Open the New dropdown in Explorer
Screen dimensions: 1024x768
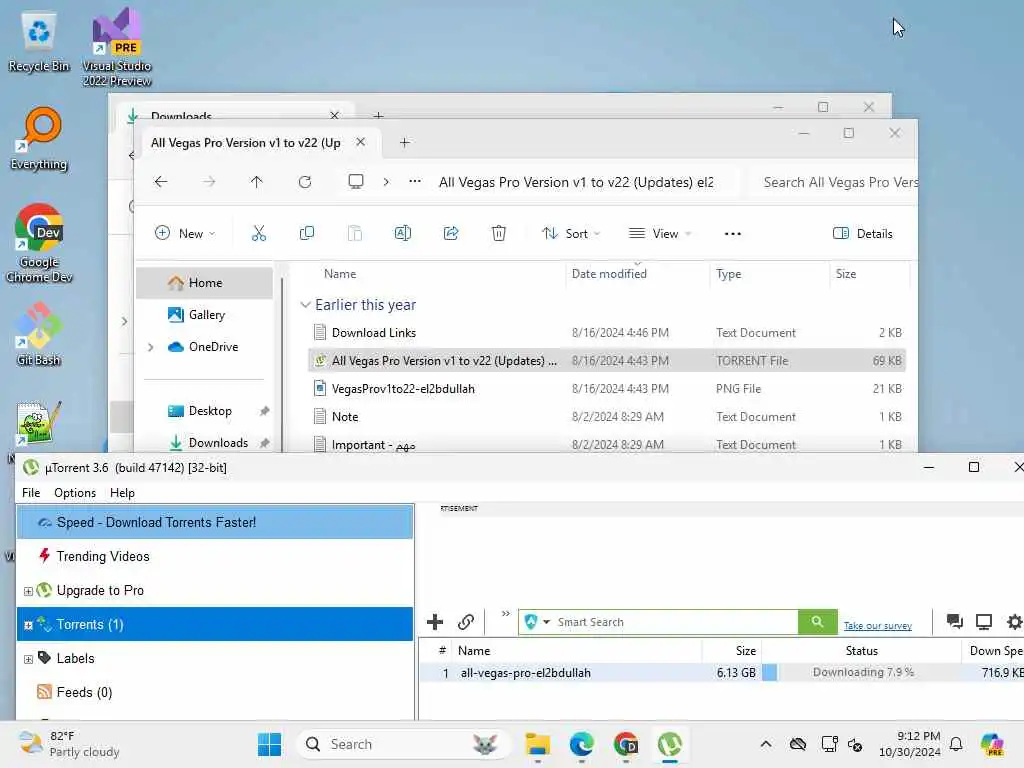pyautogui.click(x=185, y=233)
